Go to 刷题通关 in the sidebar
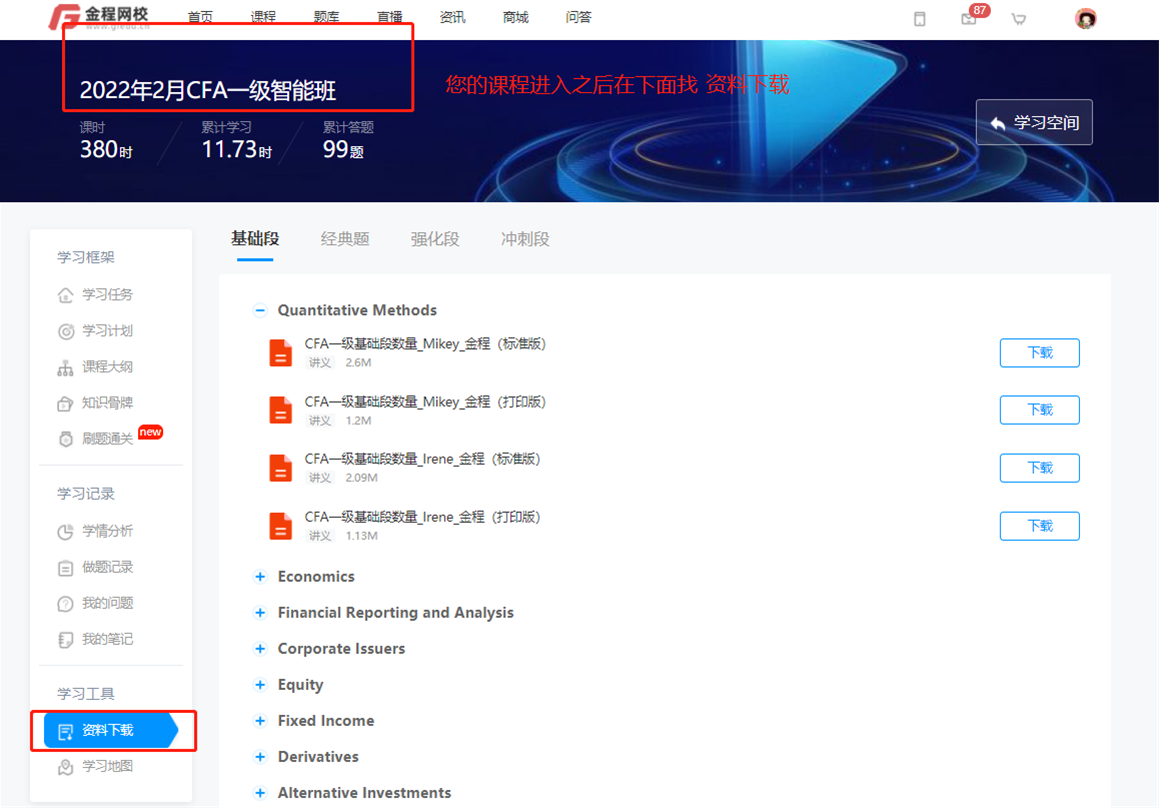The image size is (1159, 808). tap(107, 439)
